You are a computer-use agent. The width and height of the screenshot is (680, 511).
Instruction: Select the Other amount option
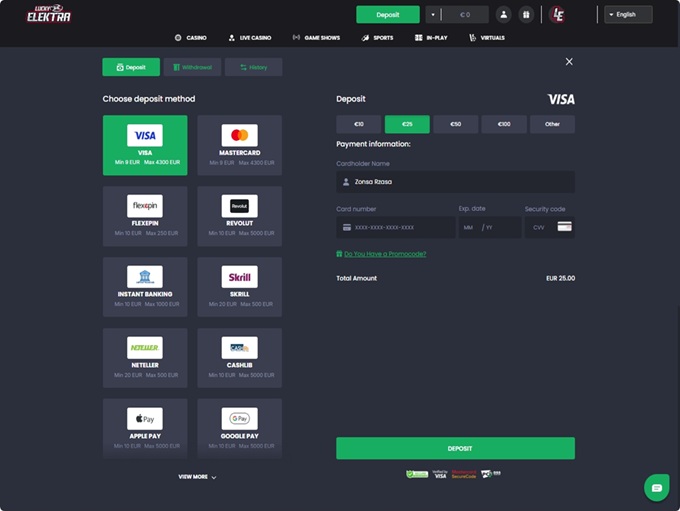[x=552, y=124]
